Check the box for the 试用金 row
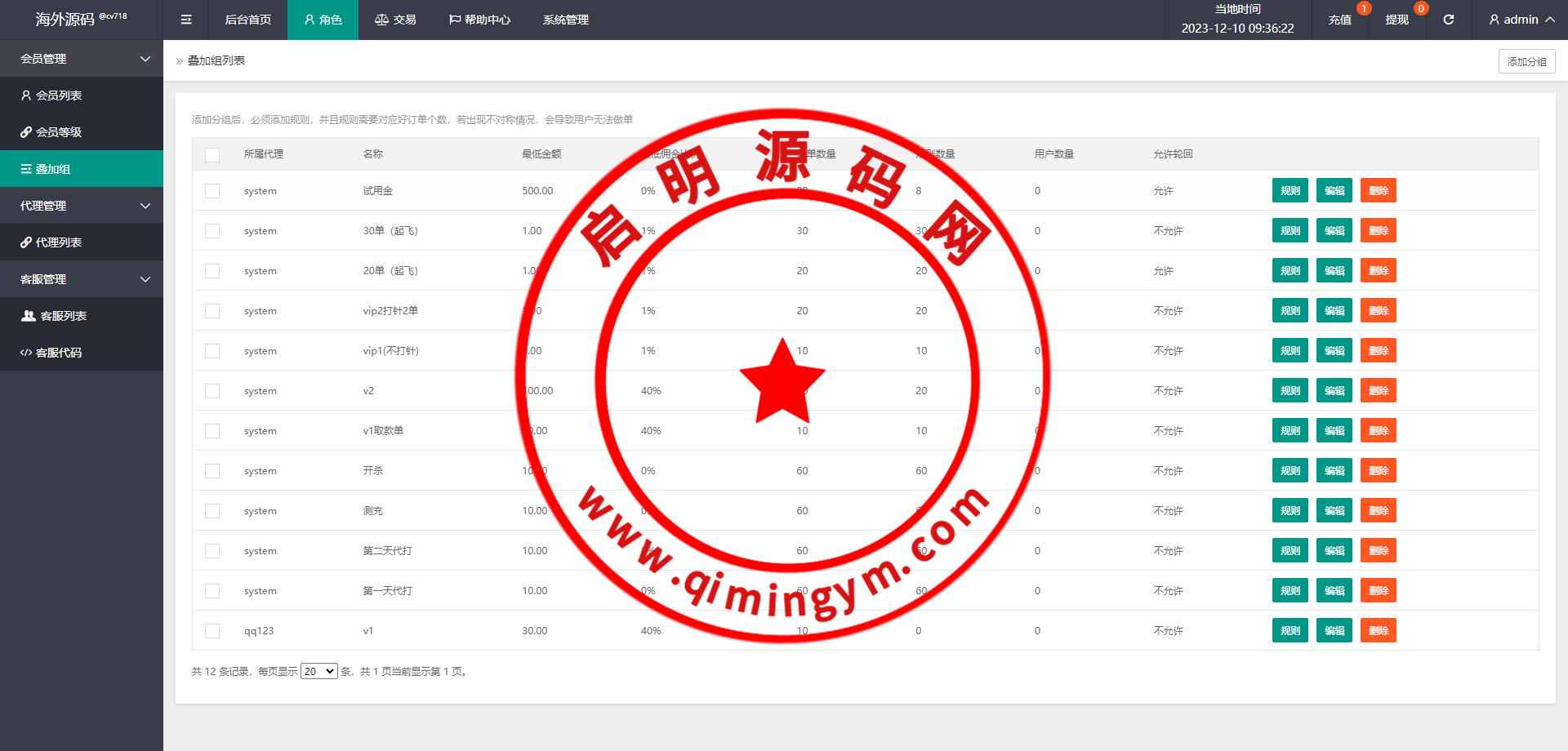 pyautogui.click(x=212, y=191)
